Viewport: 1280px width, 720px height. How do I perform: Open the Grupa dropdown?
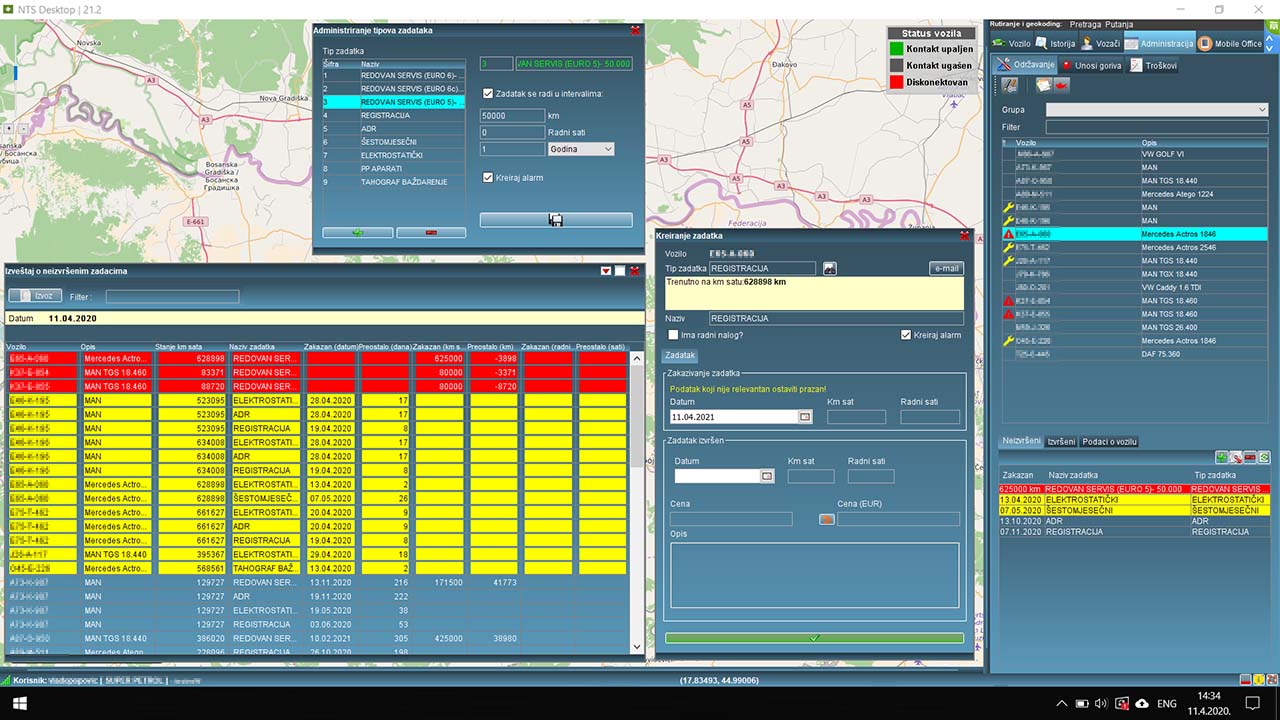point(1156,110)
